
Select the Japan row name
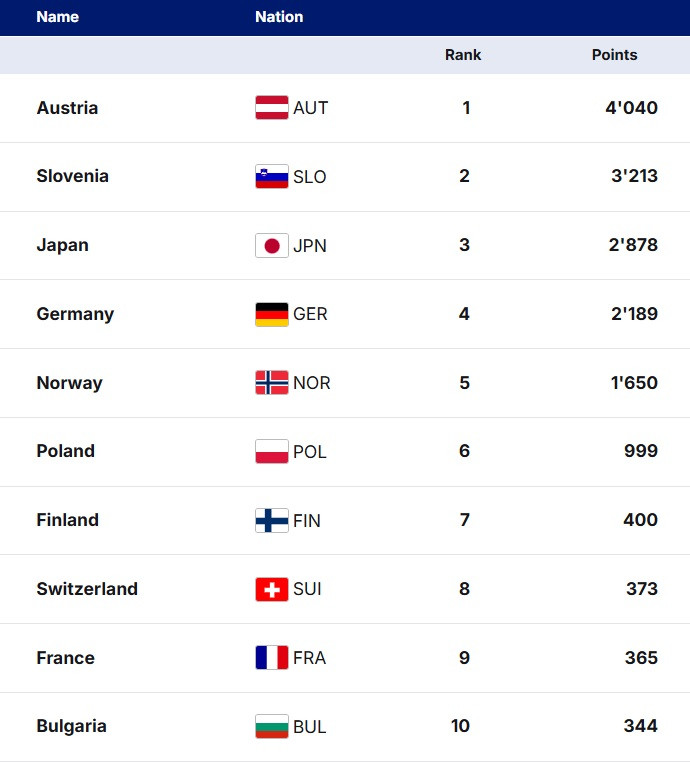62,245
